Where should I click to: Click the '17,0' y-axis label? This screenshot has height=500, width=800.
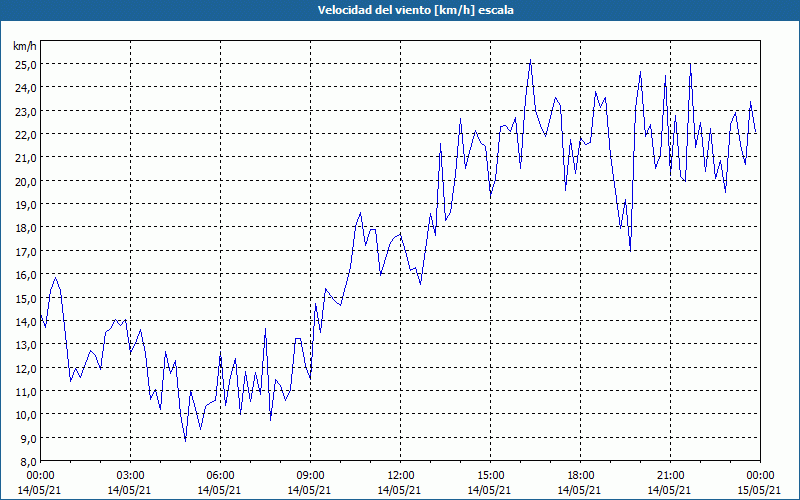coord(27,252)
